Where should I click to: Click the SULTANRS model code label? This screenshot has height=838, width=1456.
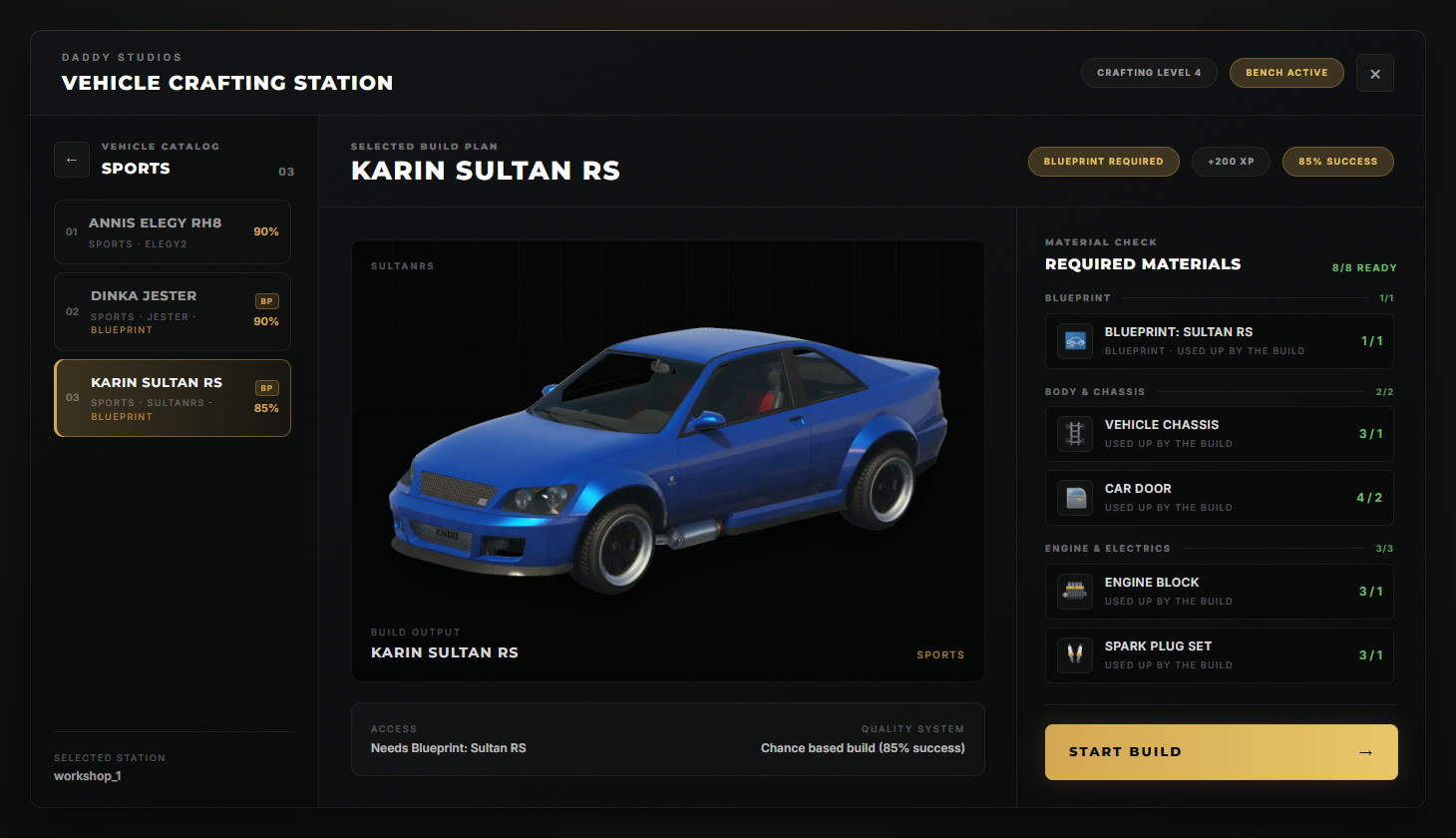pyautogui.click(x=402, y=266)
